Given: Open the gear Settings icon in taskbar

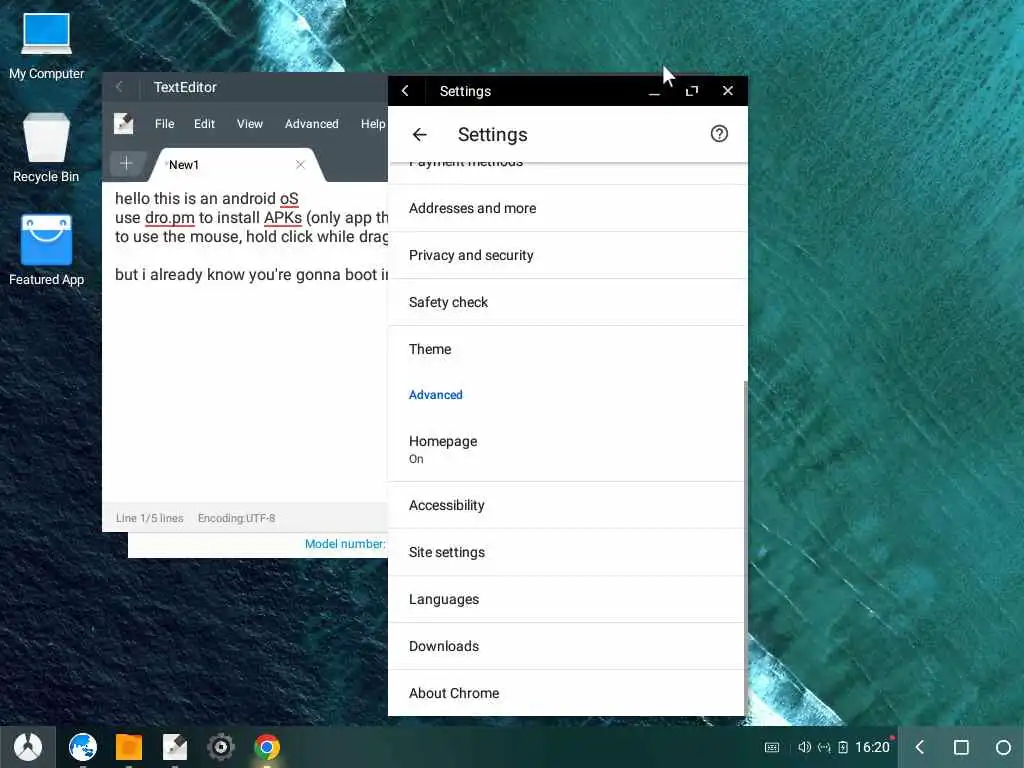Looking at the screenshot, I should 221,746.
